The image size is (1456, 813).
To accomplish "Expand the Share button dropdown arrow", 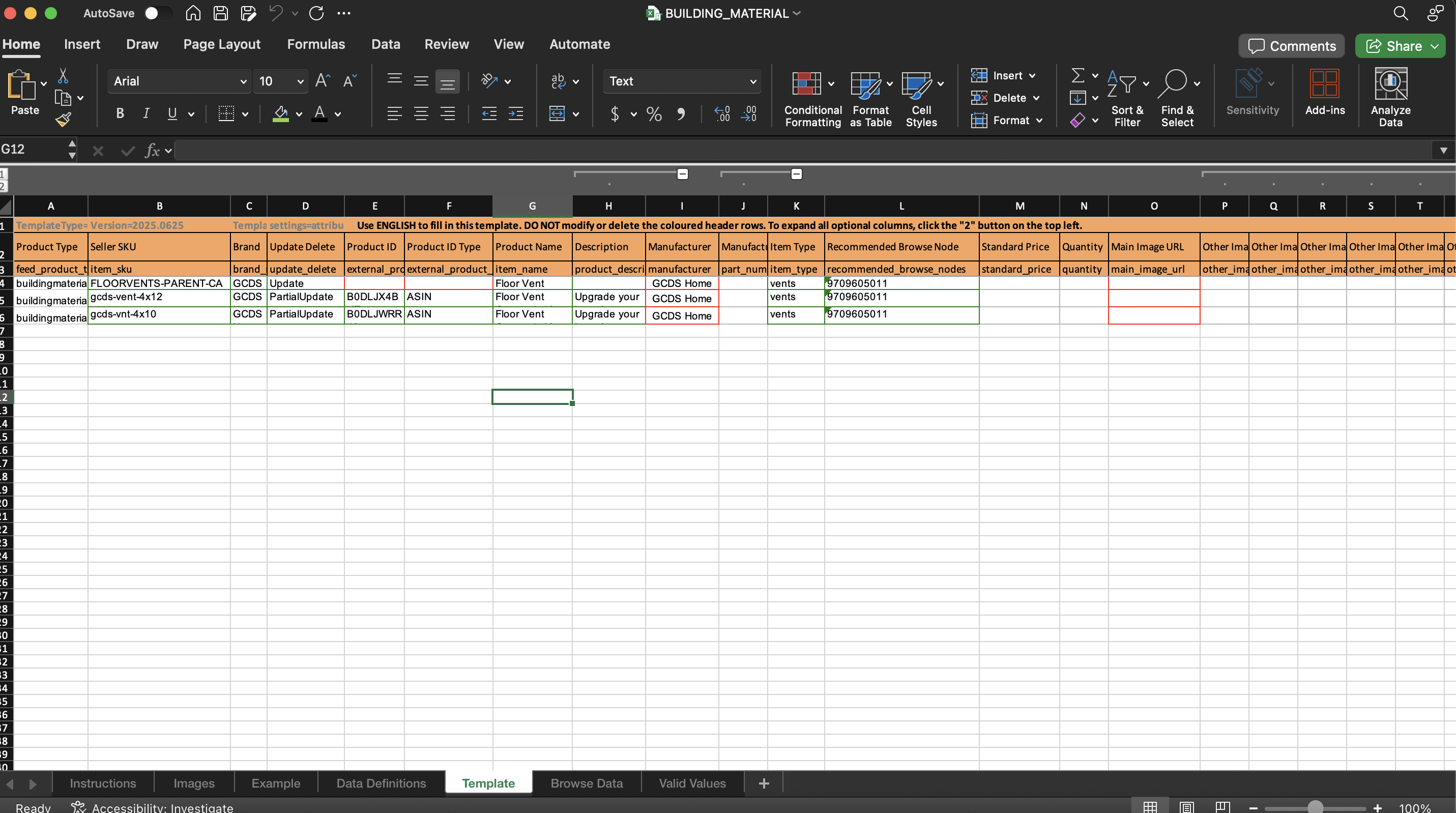I will pyautogui.click(x=1435, y=46).
